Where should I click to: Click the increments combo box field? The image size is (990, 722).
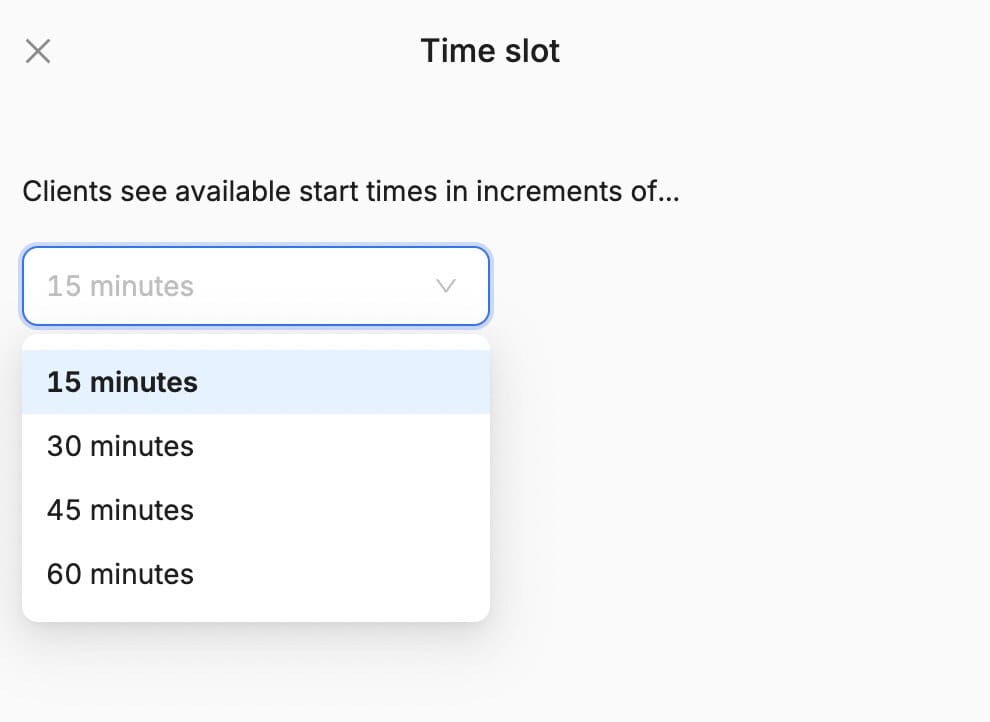point(256,286)
